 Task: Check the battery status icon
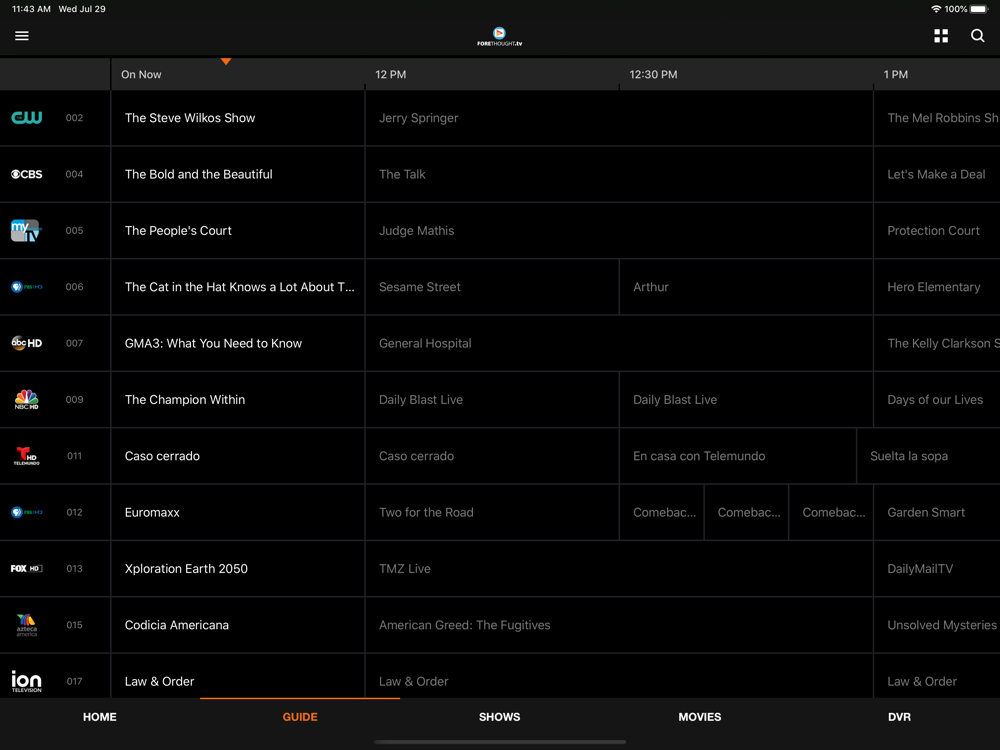pyautogui.click(x=979, y=9)
